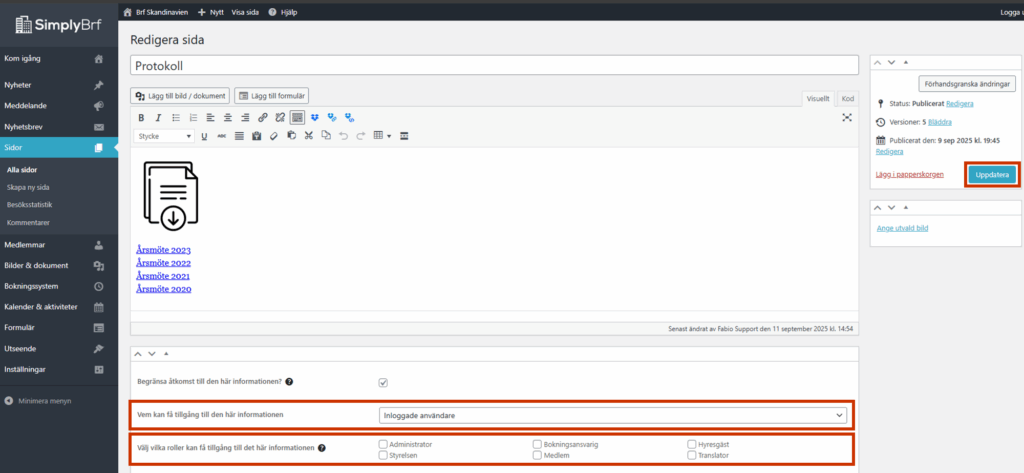This screenshot has width=1024, height=473.
Task: Open the table insert dropdown
Action: [382, 136]
